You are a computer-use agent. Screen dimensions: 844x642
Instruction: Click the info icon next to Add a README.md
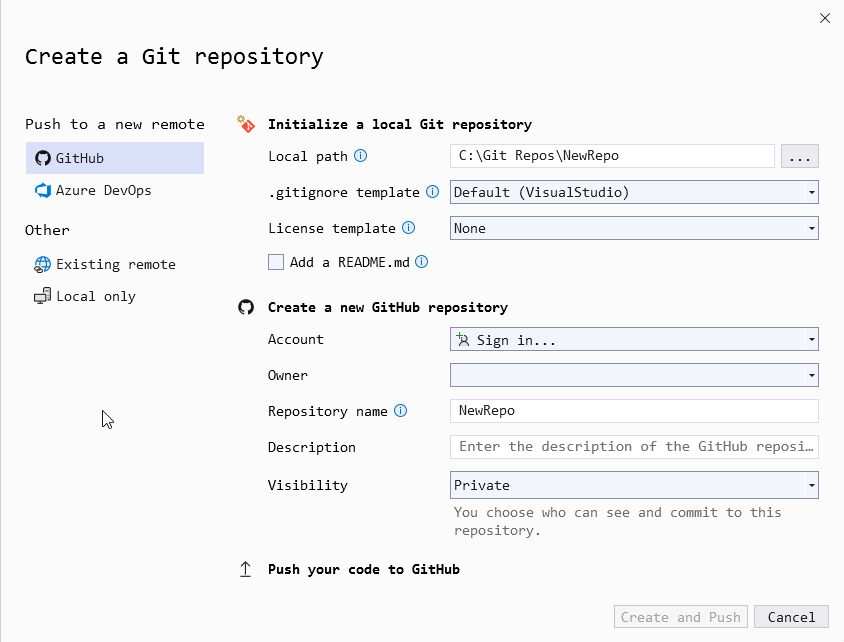point(422,262)
